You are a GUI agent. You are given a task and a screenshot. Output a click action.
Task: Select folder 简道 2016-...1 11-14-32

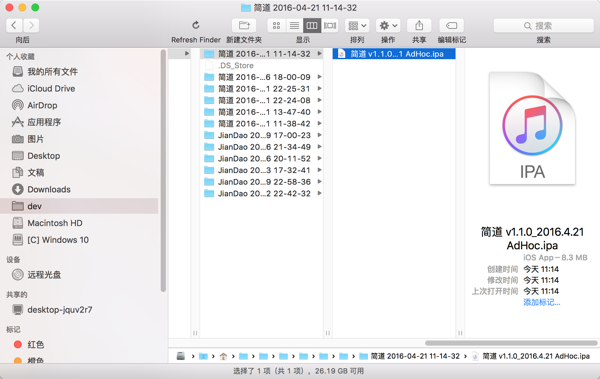click(x=262, y=54)
